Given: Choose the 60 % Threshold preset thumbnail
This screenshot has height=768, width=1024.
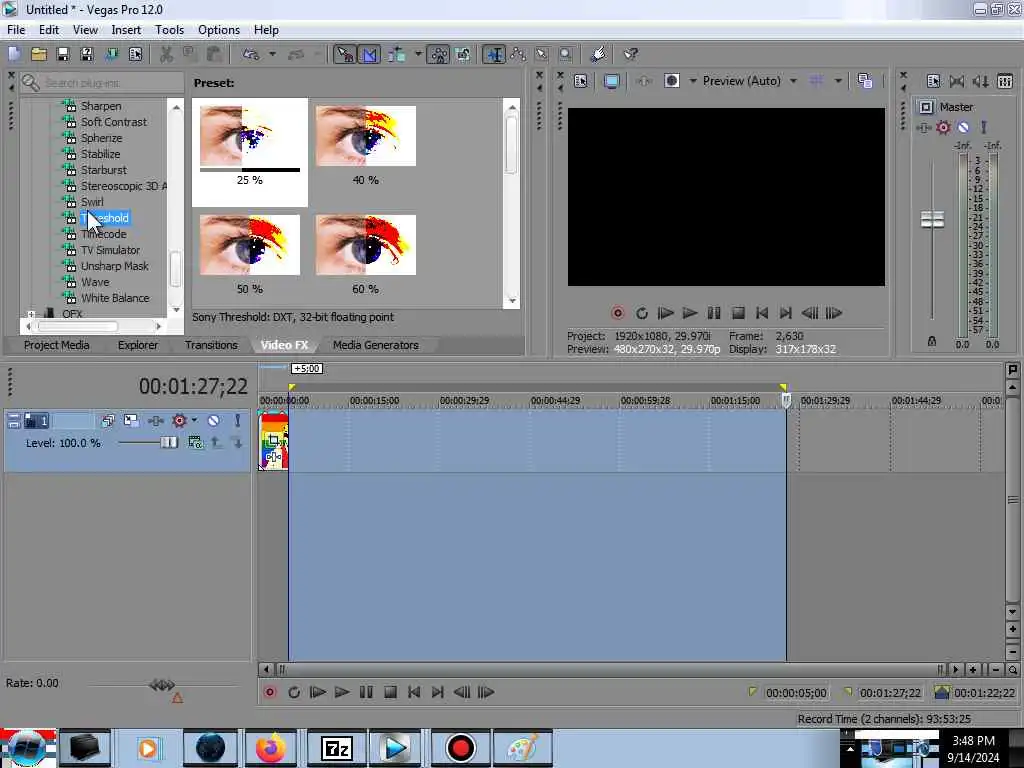Looking at the screenshot, I should click(365, 245).
